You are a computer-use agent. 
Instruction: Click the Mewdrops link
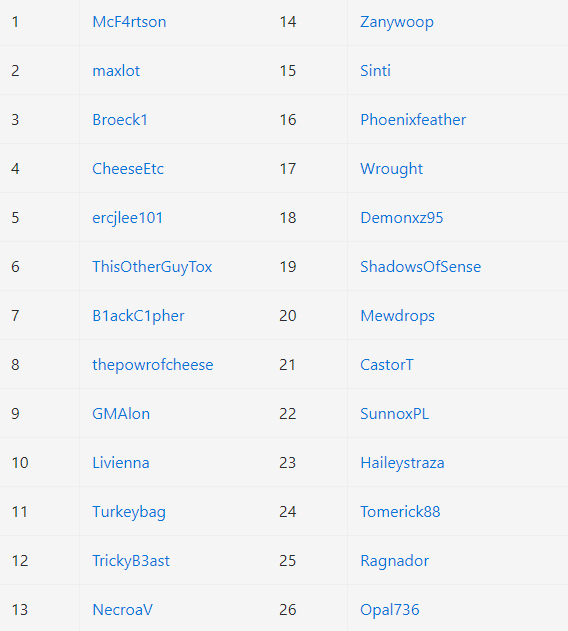point(397,316)
